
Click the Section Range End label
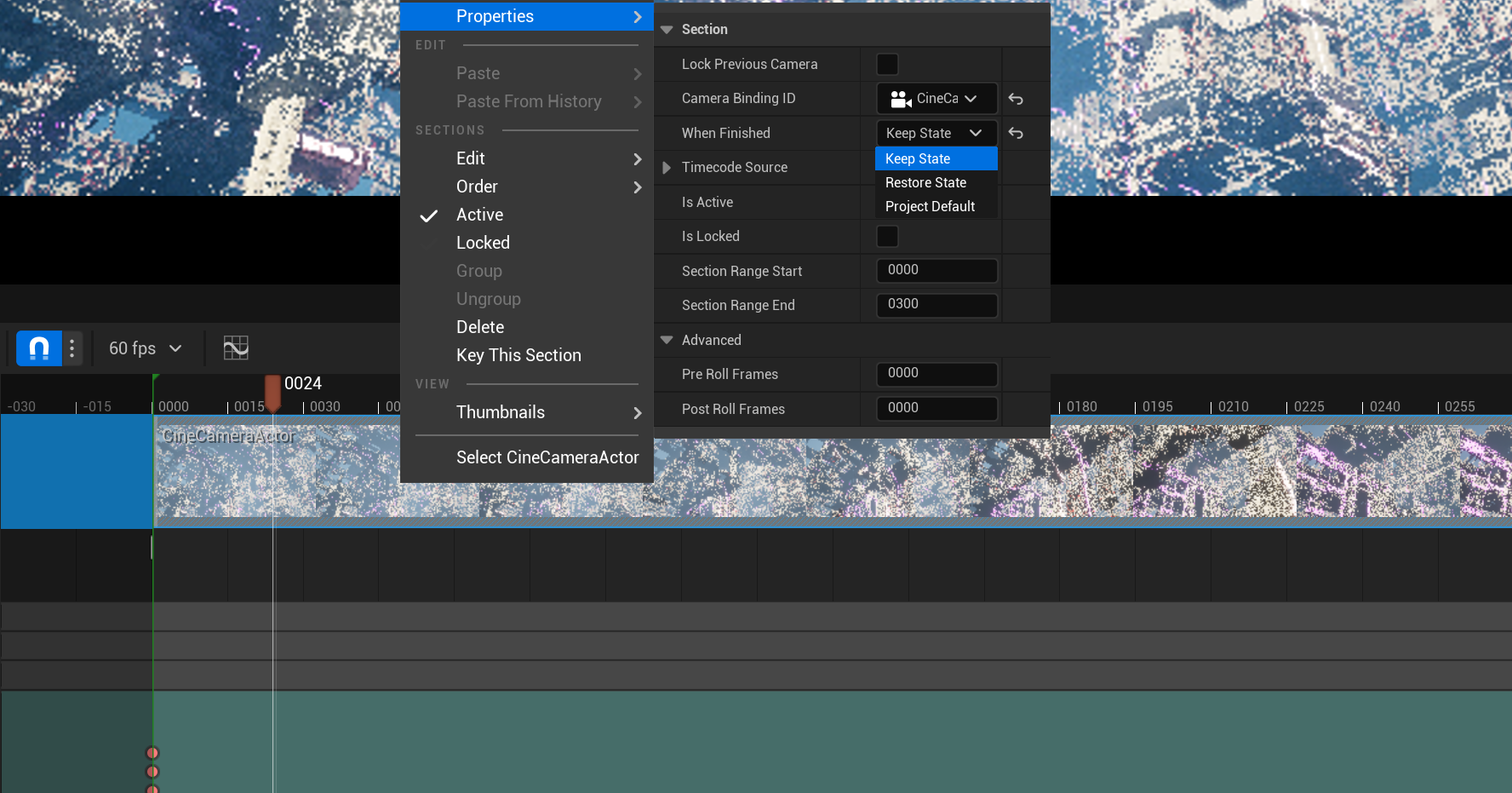tap(738, 305)
